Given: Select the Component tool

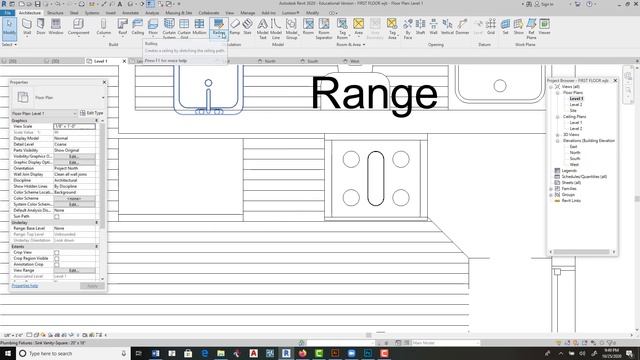Looking at the screenshot, I should (x=78, y=27).
